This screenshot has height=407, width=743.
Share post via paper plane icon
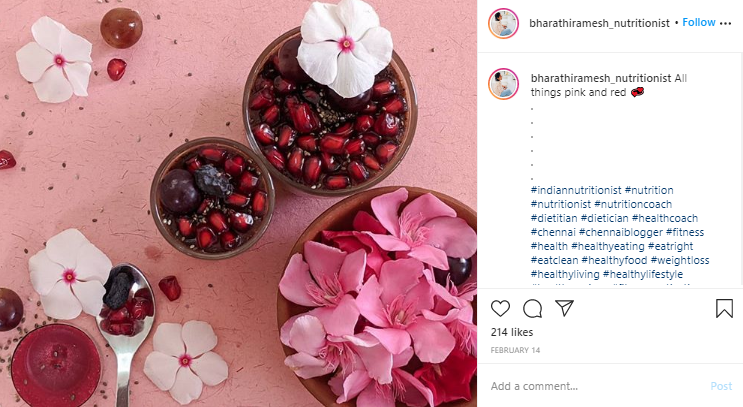click(564, 308)
